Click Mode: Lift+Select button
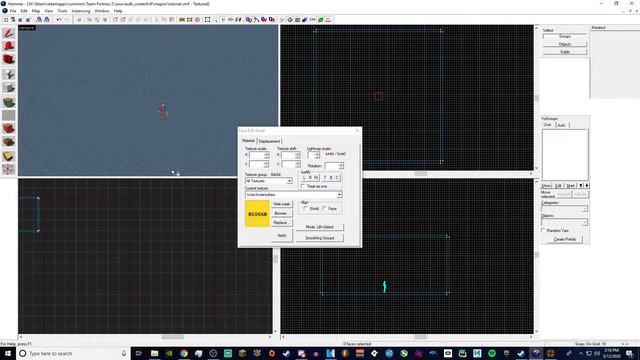The height and width of the screenshot is (360, 640). coord(320,227)
